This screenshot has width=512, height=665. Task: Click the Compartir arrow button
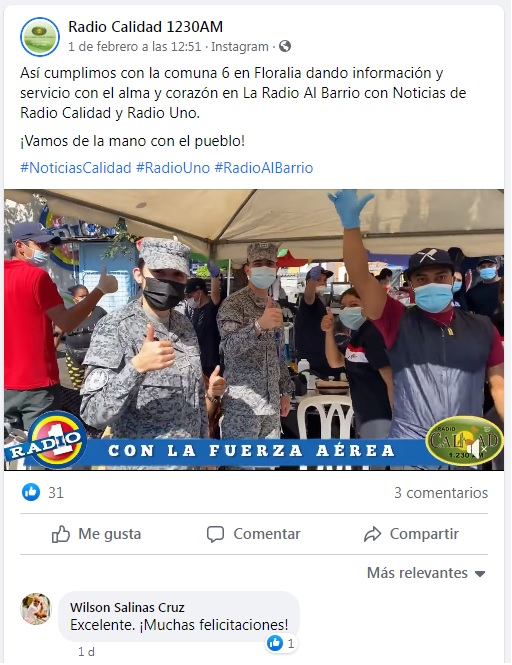coord(411,534)
